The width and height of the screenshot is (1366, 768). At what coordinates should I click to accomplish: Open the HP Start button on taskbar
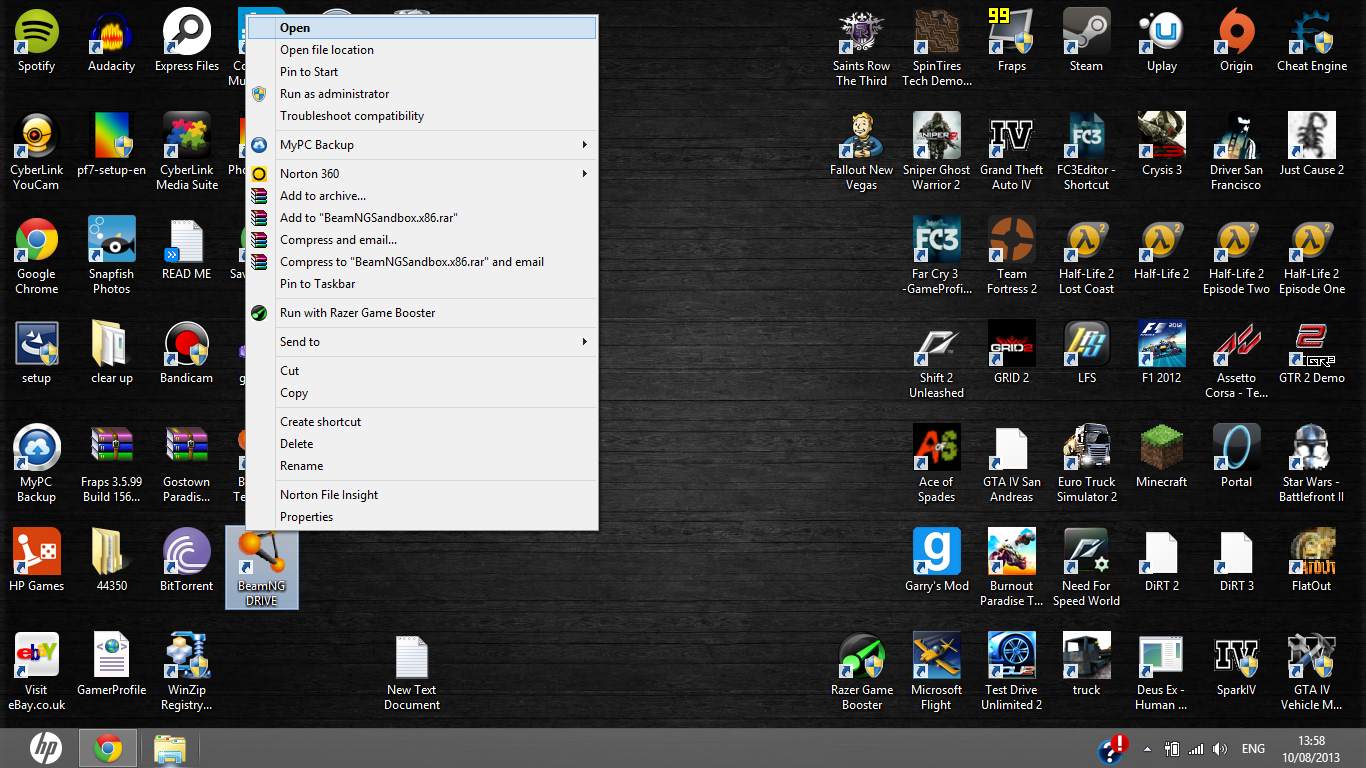[x=45, y=748]
